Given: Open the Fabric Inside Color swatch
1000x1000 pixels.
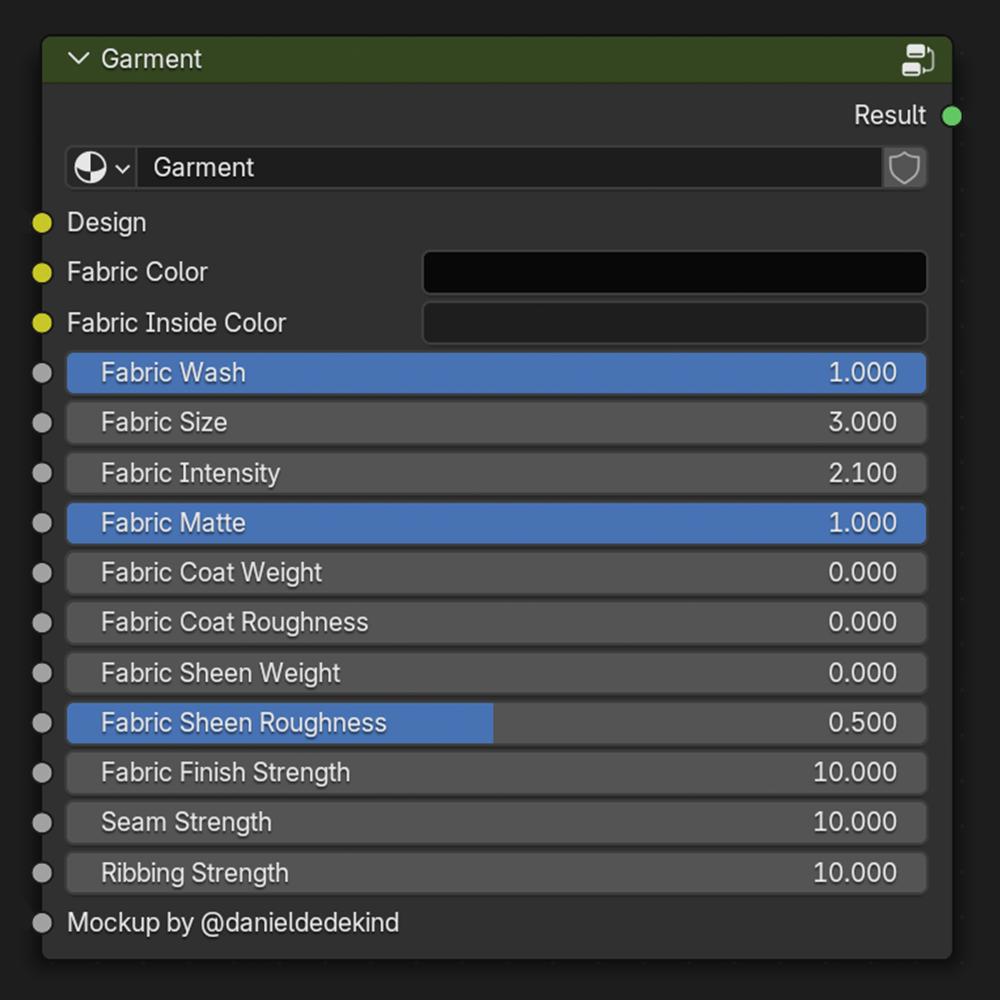Looking at the screenshot, I should (x=675, y=323).
